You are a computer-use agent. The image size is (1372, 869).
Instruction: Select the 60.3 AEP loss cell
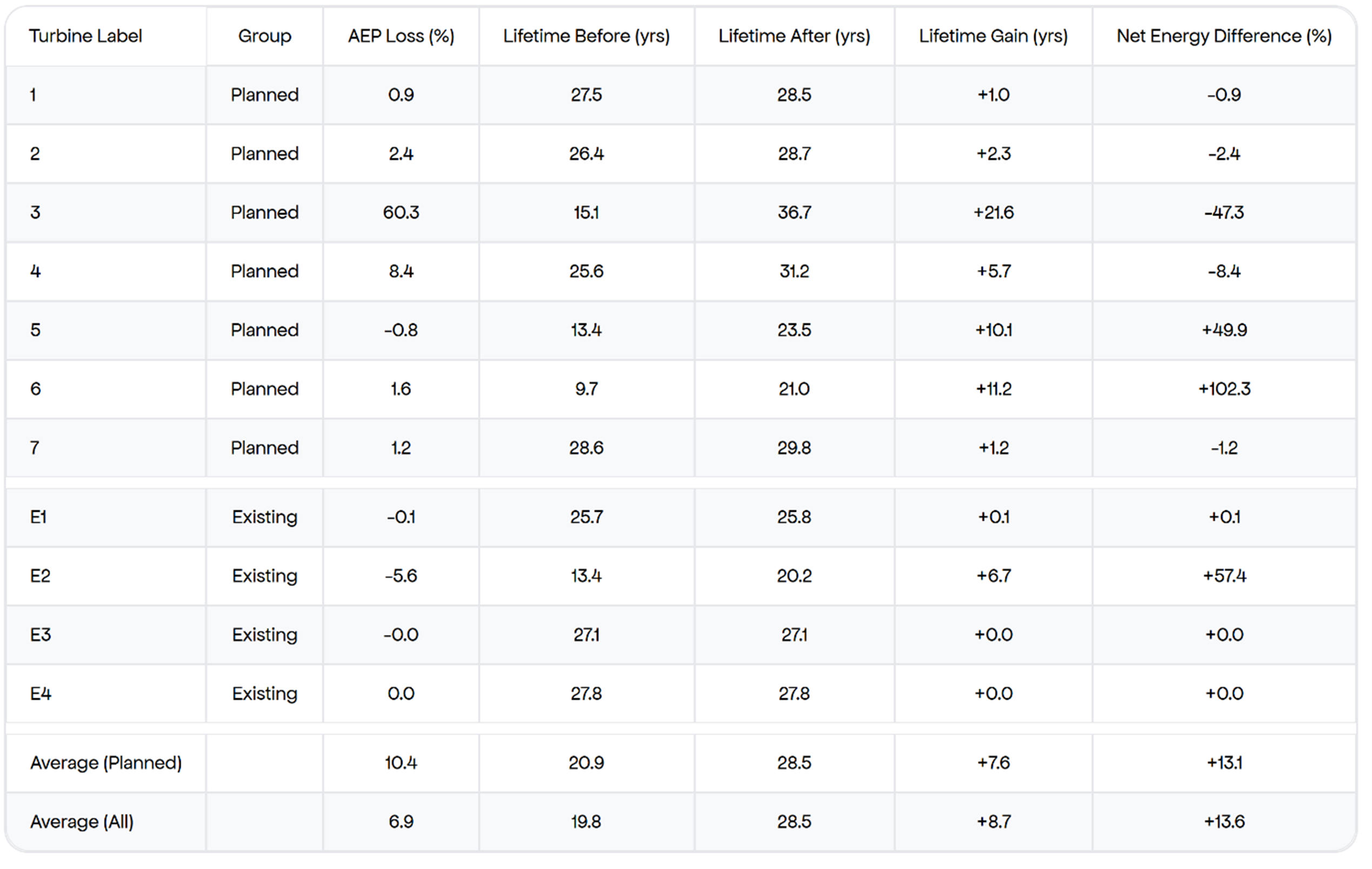point(401,212)
